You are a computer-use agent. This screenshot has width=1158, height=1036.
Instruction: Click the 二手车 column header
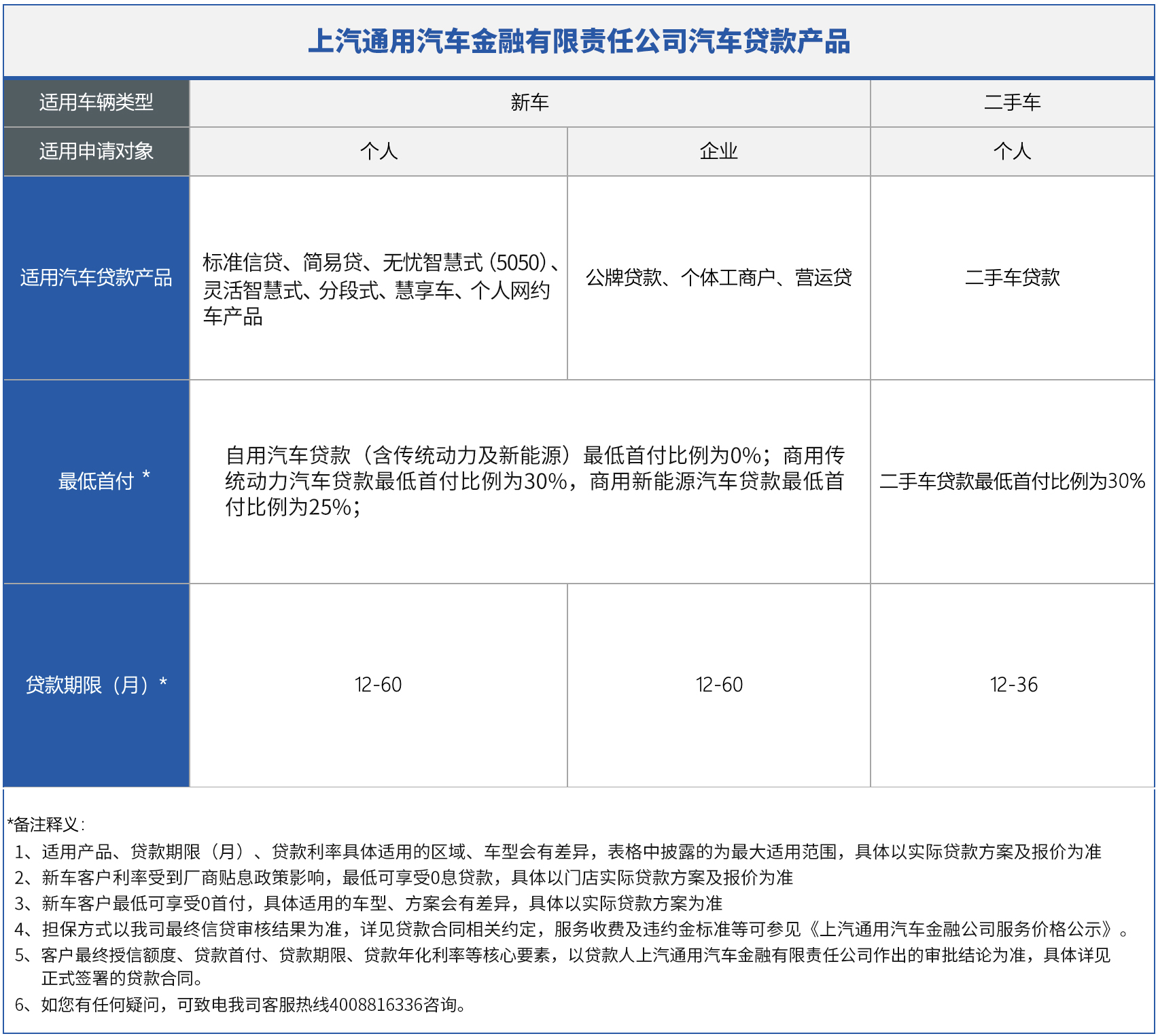tap(1012, 103)
